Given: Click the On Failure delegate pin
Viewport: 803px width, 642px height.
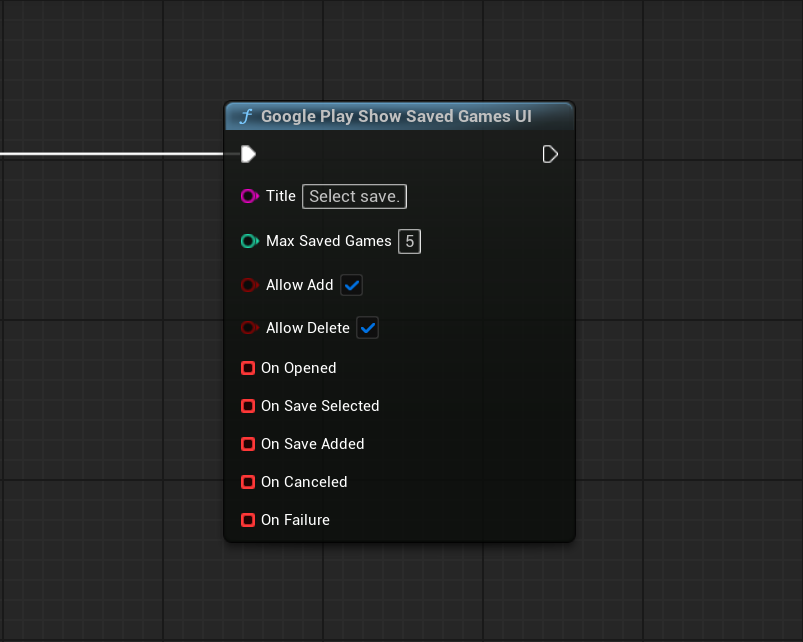Looking at the screenshot, I should click(x=248, y=520).
